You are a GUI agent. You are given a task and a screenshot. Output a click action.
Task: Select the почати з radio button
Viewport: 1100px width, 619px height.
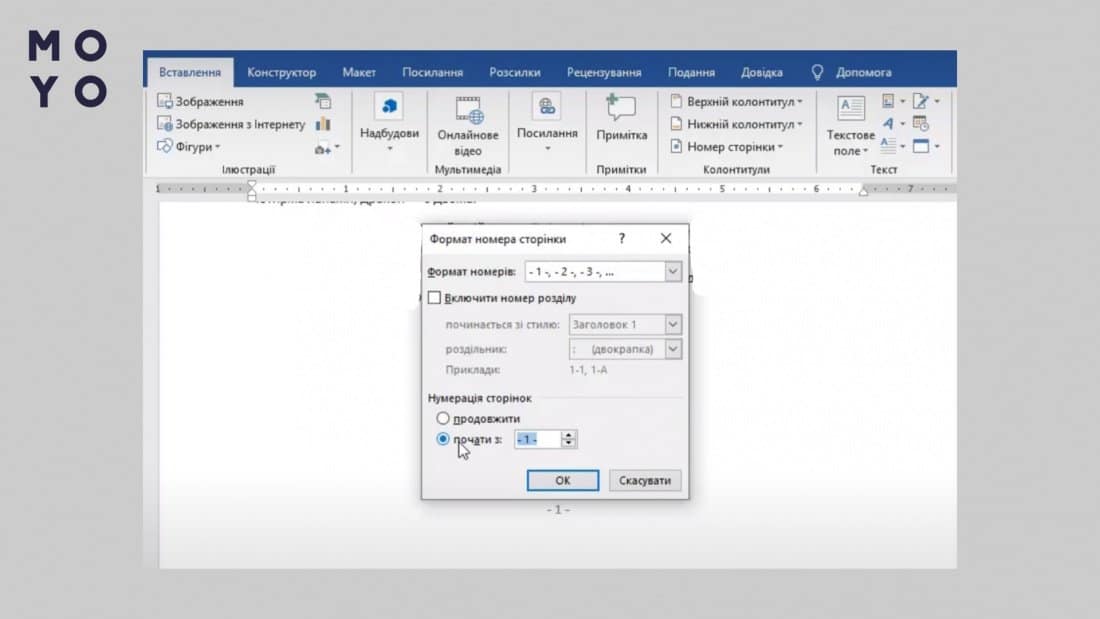[443, 439]
